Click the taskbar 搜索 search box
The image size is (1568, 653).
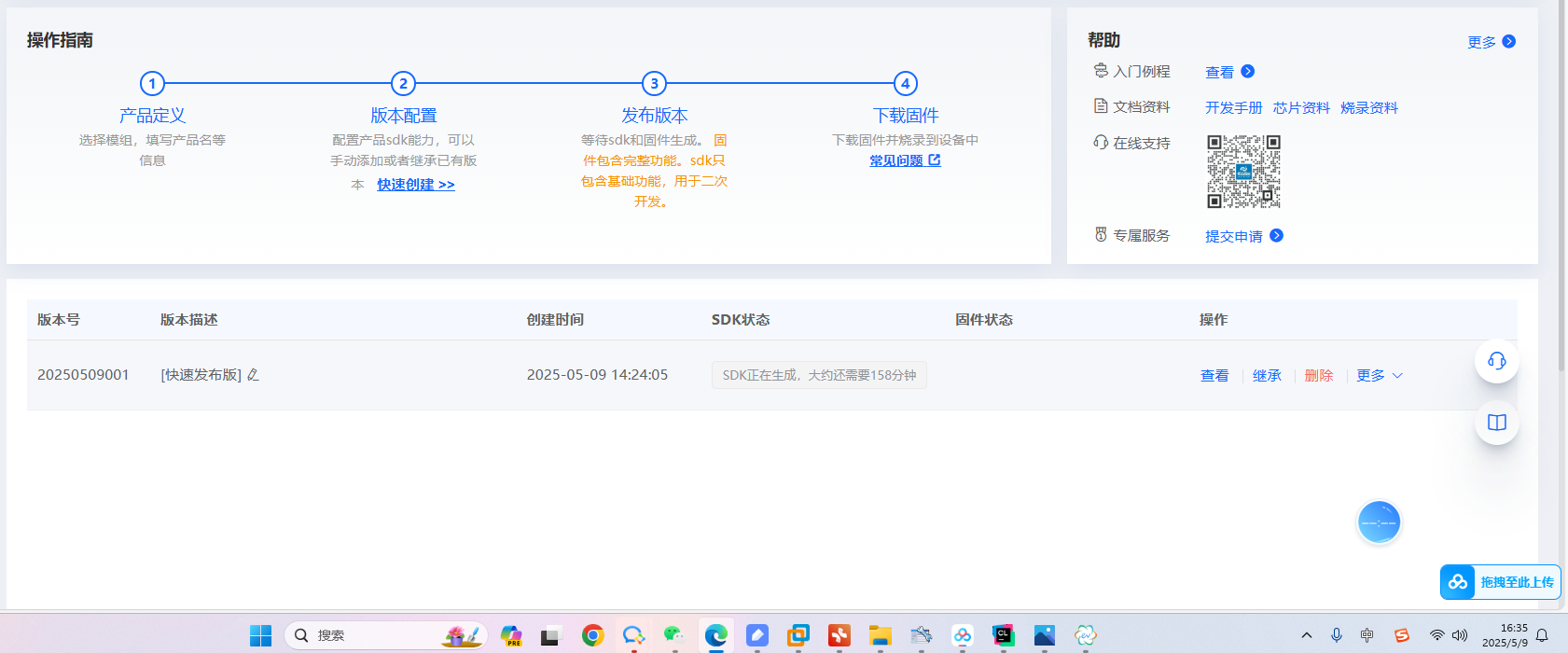coord(386,635)
